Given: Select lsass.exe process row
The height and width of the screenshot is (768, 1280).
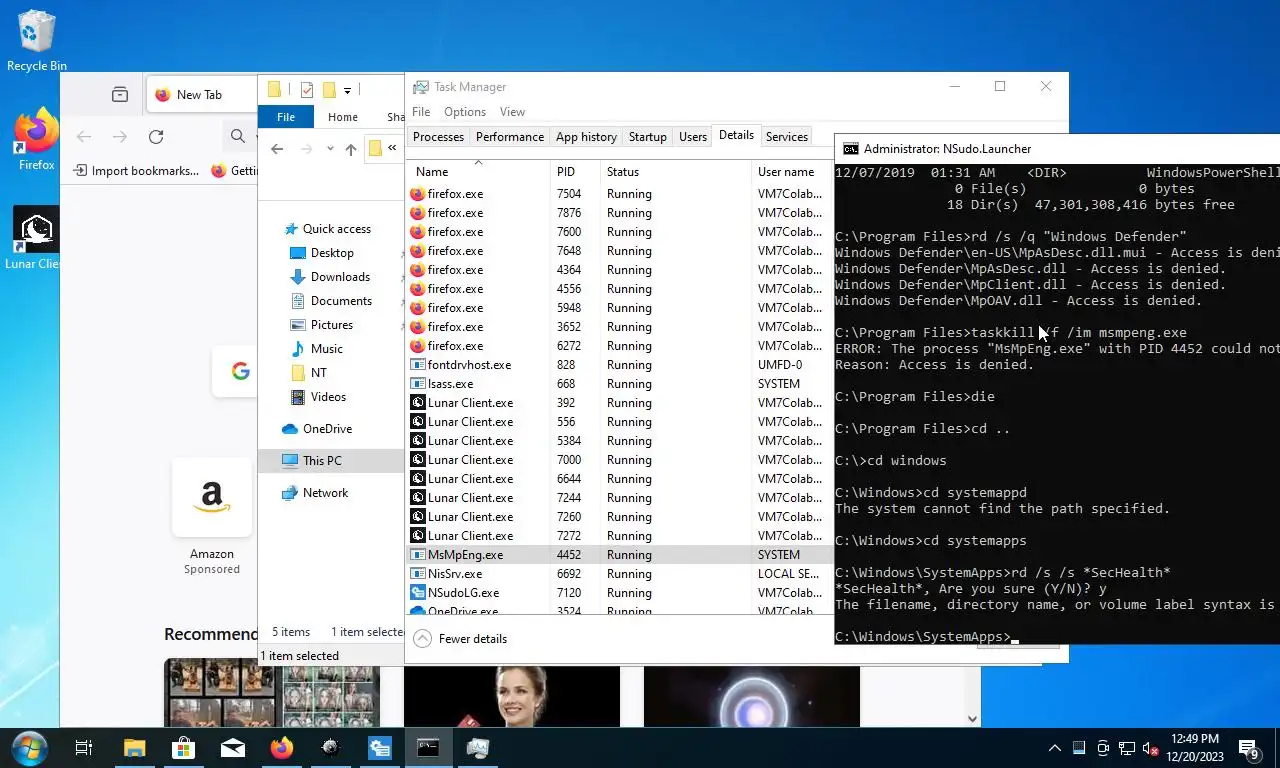Looking at the screenshot, I should coord(619,384).
